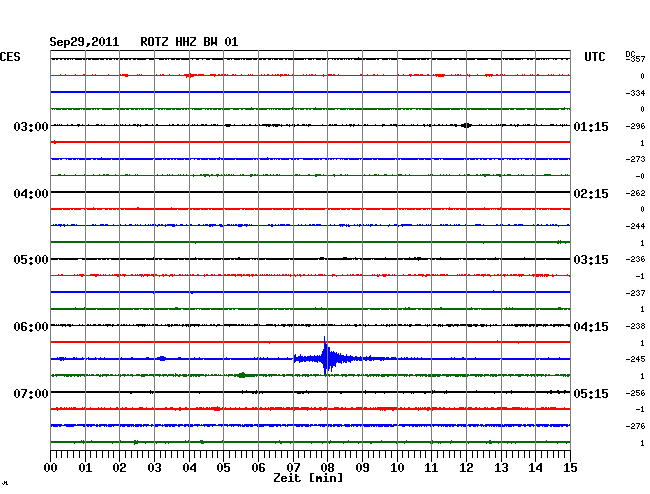Viewport: 650px width, 494px height.
Task: Click the date label Sep29,2011
Action: pos(84,42)
